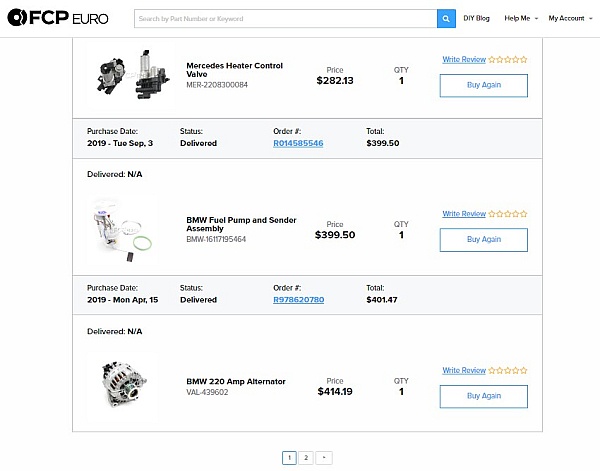This screenshot has width=600, height=471.
Task: Open the My Account dropdown
Action: 570,18
